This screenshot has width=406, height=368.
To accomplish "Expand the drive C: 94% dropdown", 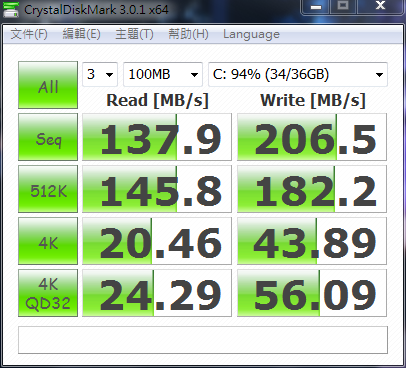I will (298, 74).
